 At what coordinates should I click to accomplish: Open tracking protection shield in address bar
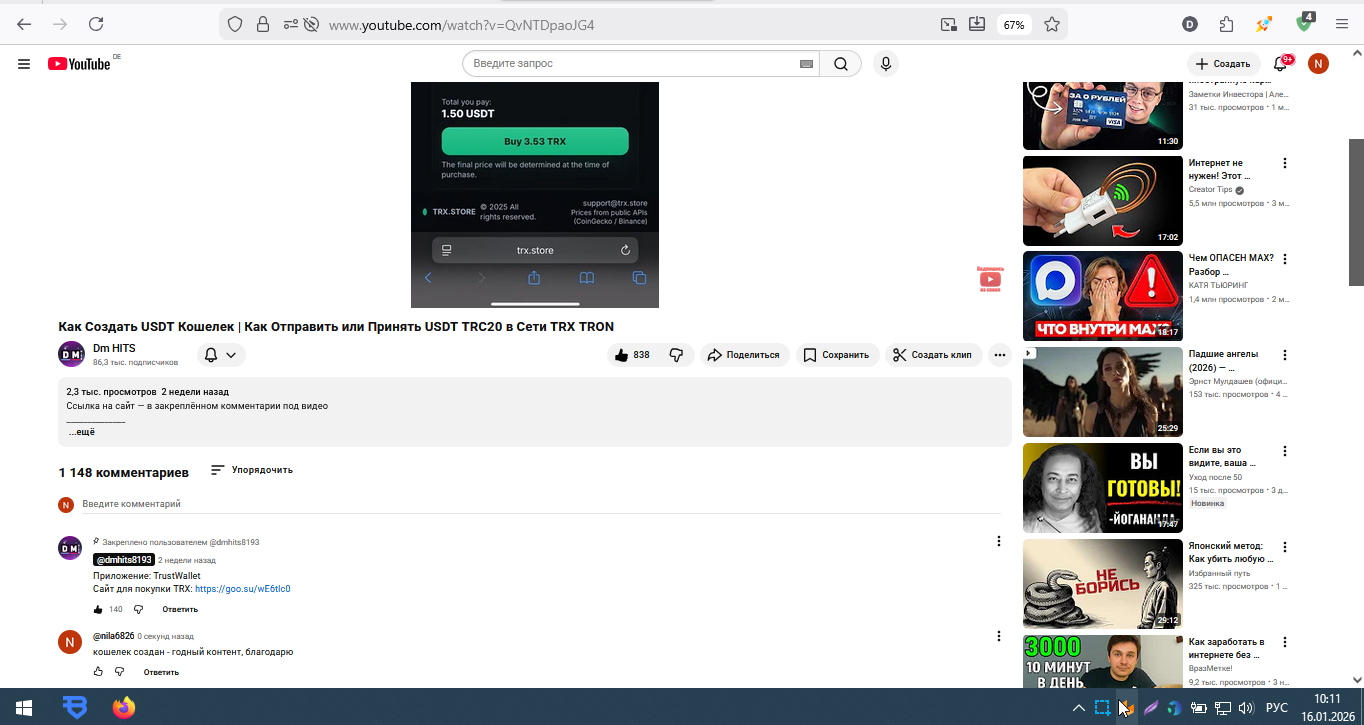pos(235,24)
